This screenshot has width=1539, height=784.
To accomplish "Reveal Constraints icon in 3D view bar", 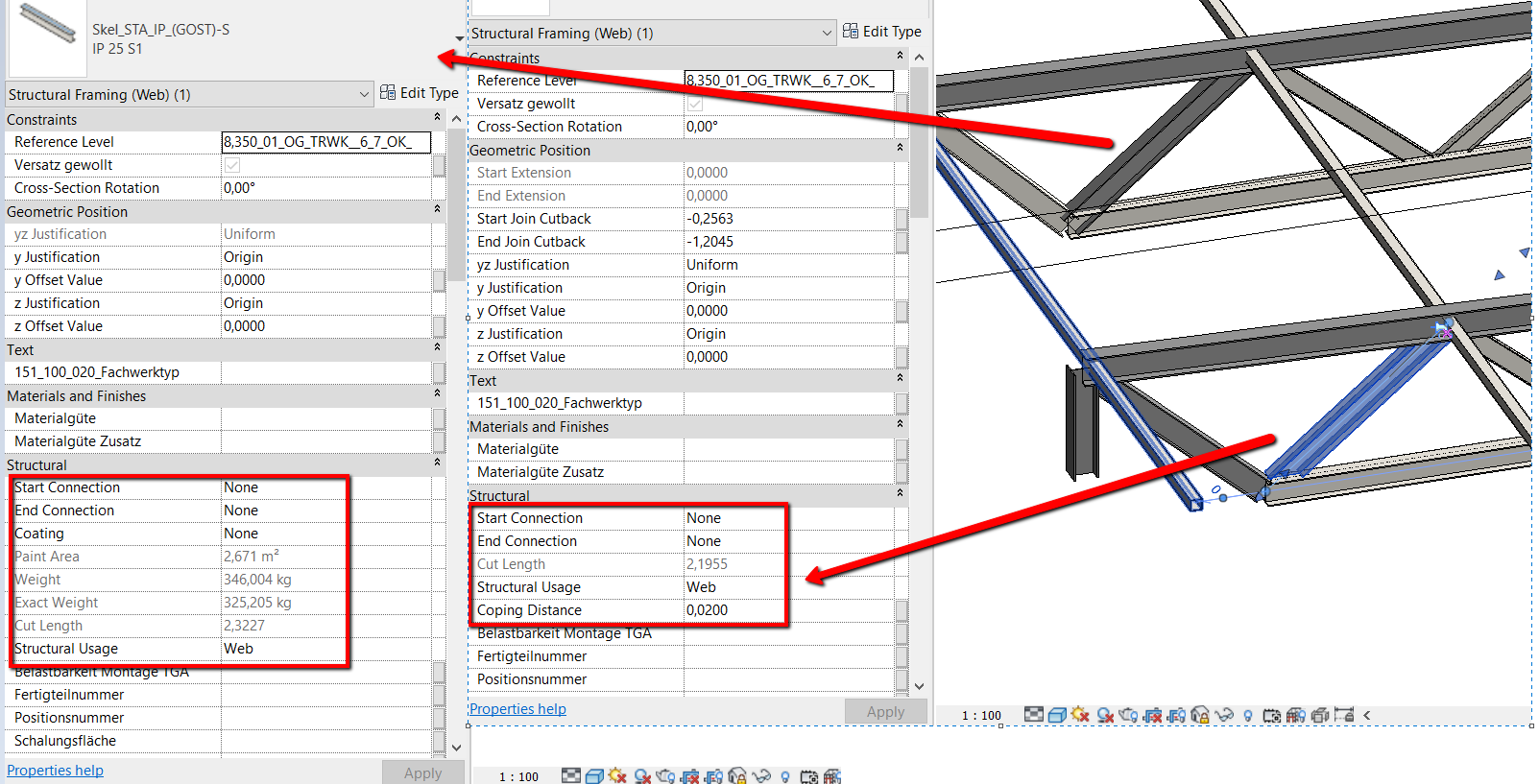I will pos(1343,715).
